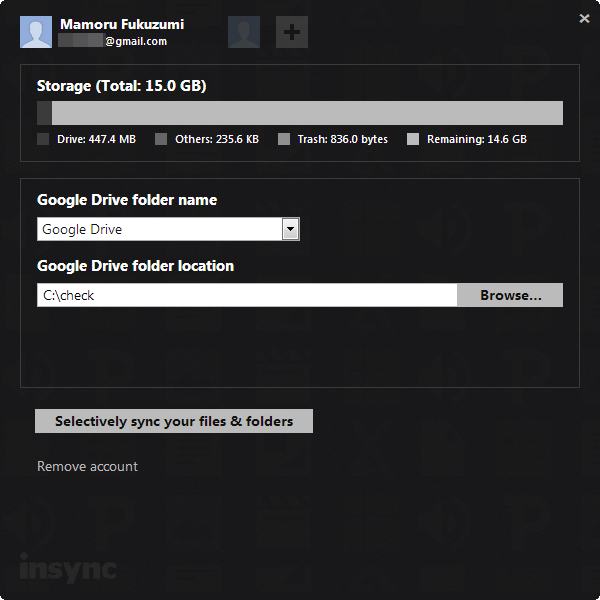Viewport: 600px width, 600px height.
Task: Click the Drive legend color swatch
Action: tap(43, 139)
